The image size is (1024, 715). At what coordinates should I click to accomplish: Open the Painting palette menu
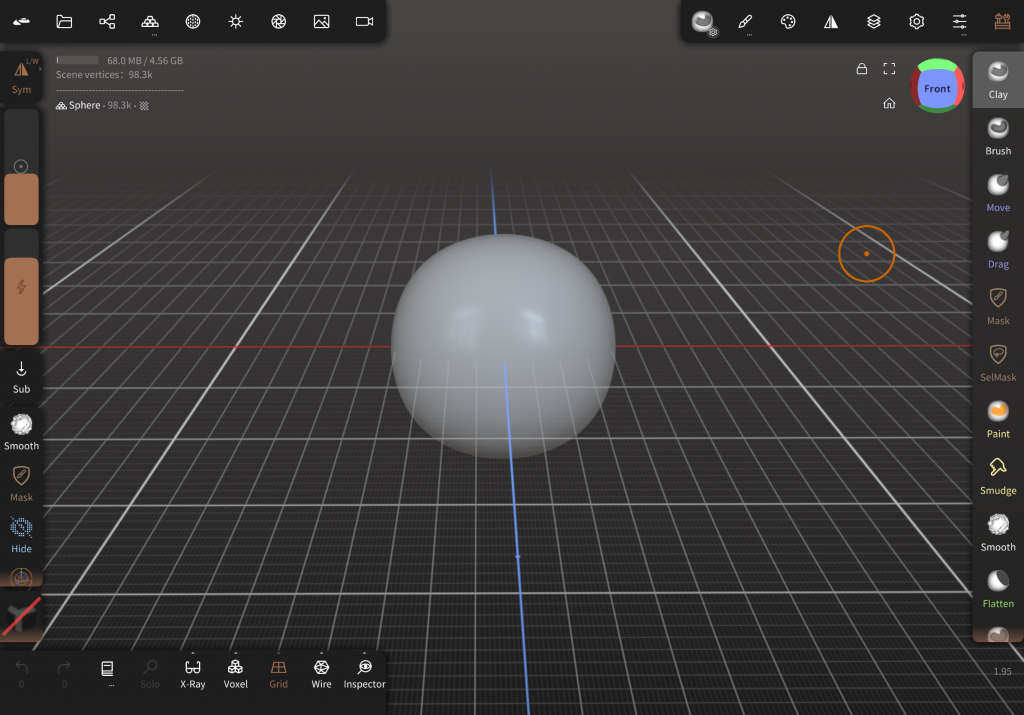(x=788, y=22)
